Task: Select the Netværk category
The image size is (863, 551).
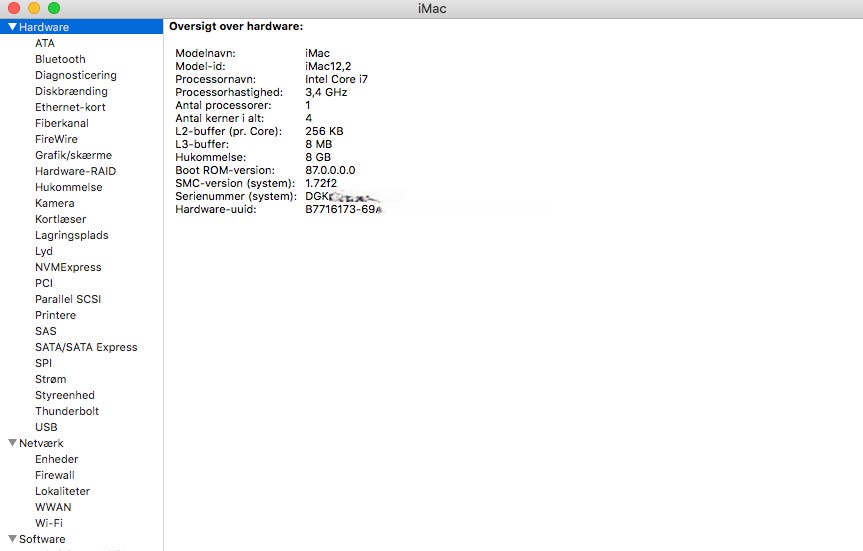Action: click(41, 443)
